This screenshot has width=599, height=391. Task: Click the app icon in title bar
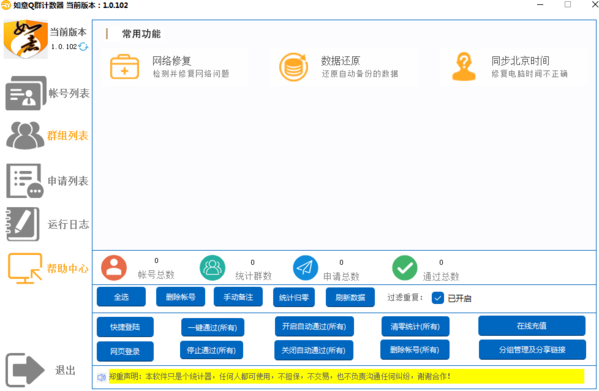[x=6, y=5]
